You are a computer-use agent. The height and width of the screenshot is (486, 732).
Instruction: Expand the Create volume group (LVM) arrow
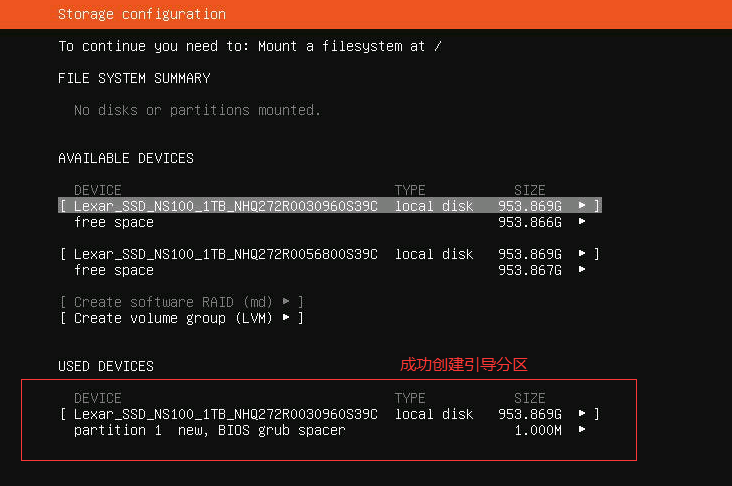287,318
